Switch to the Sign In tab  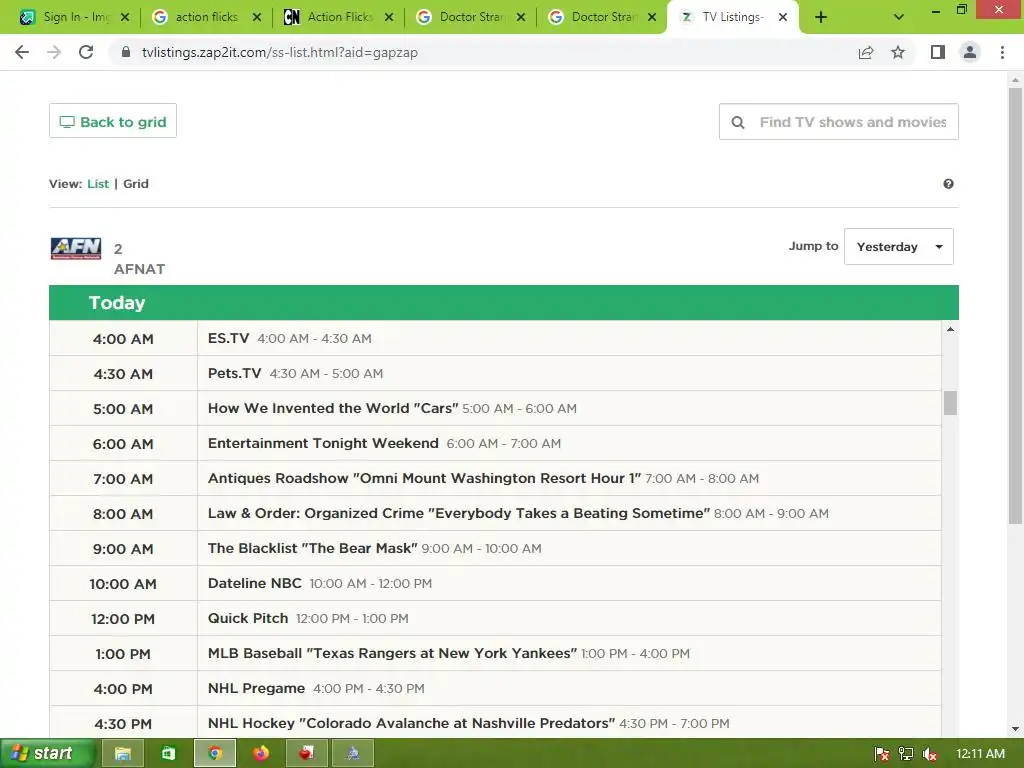pos(73,17)
